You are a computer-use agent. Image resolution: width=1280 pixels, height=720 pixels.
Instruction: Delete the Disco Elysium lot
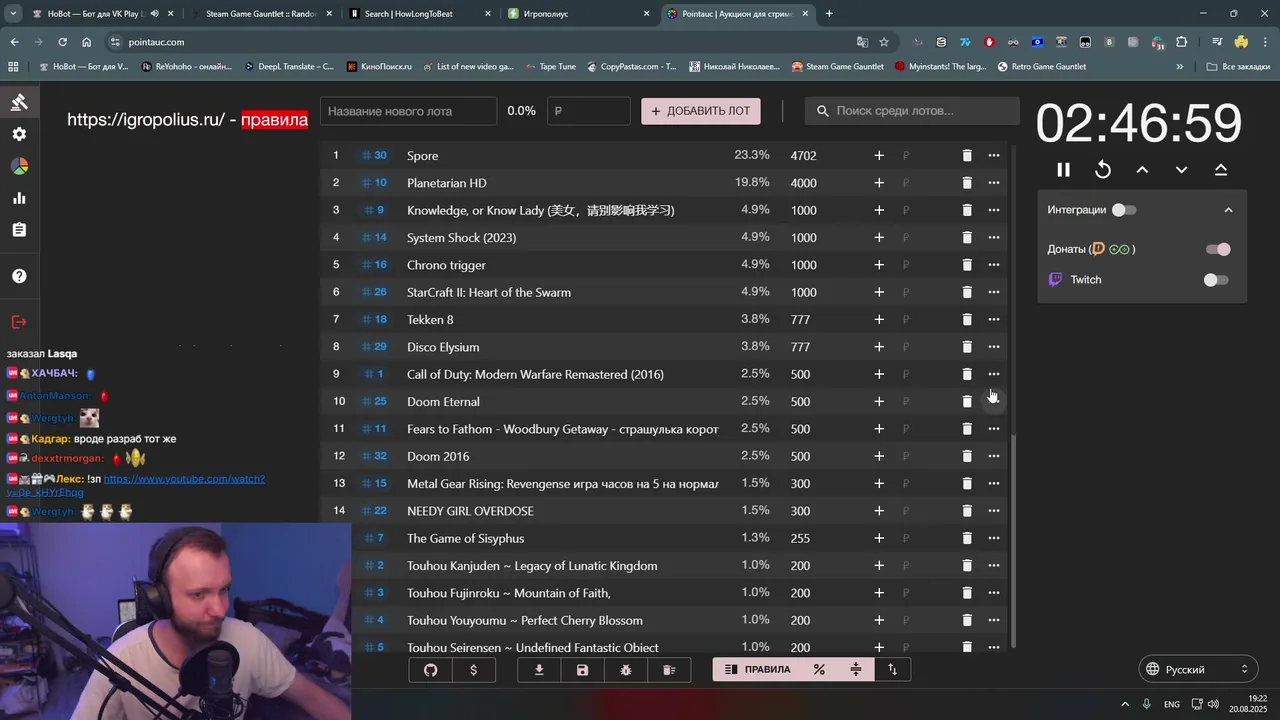pos(967,347)
